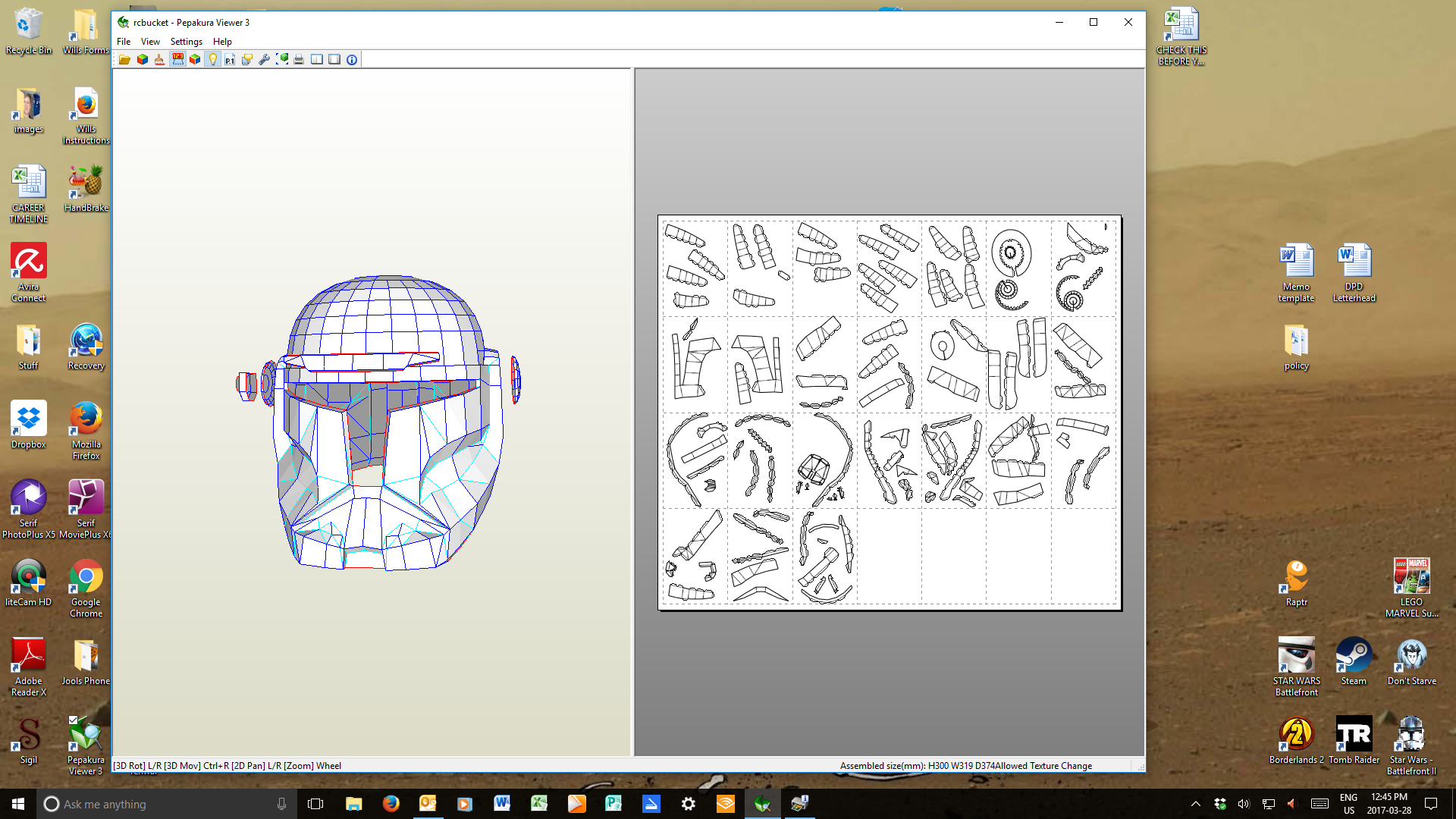This screenshot has width=1456, height=819.
Task: Toggle the light bulb lighting icon
Action: tap(212, 59)
